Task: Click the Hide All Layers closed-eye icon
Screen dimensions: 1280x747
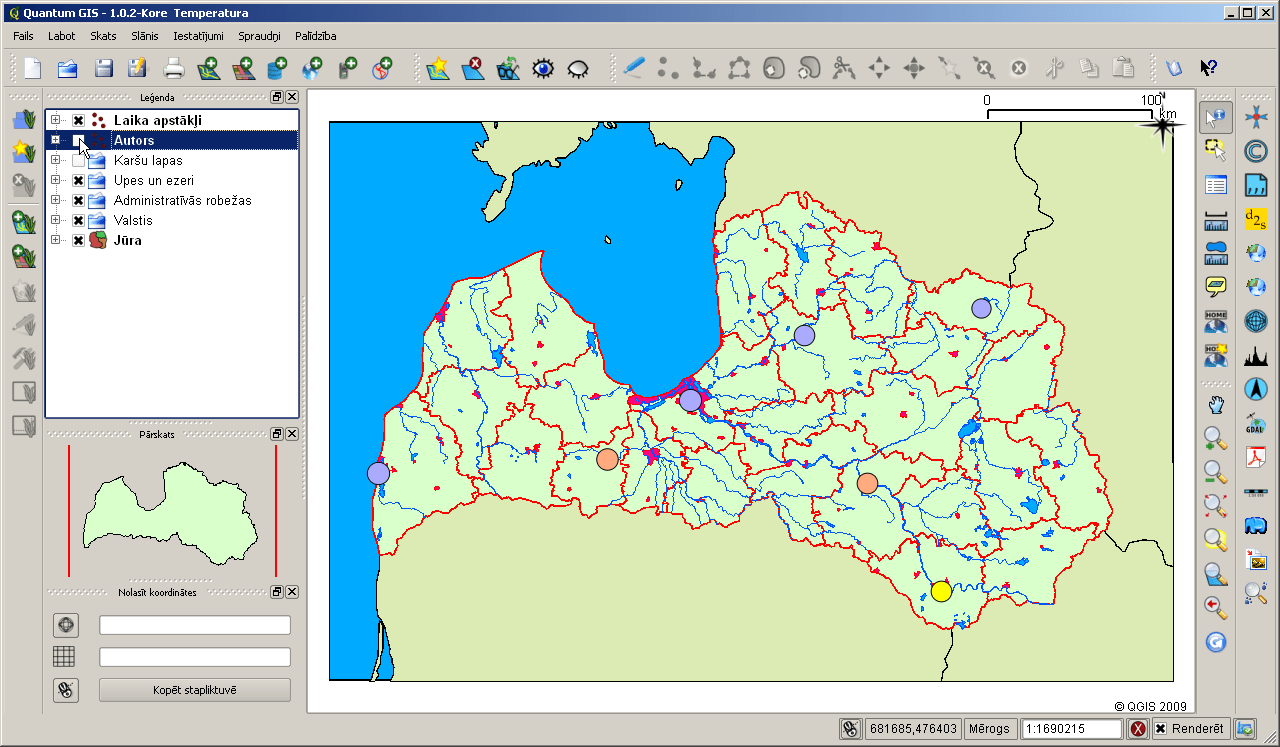Action: click(578, 68)
